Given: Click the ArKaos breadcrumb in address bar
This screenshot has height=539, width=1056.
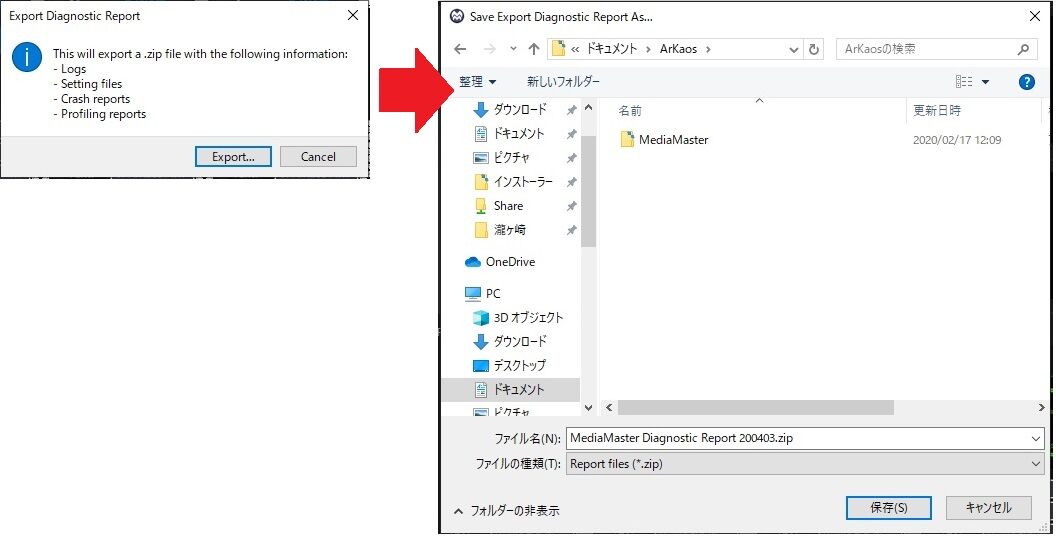Looking at the screenshot, I should pos(678,49).
